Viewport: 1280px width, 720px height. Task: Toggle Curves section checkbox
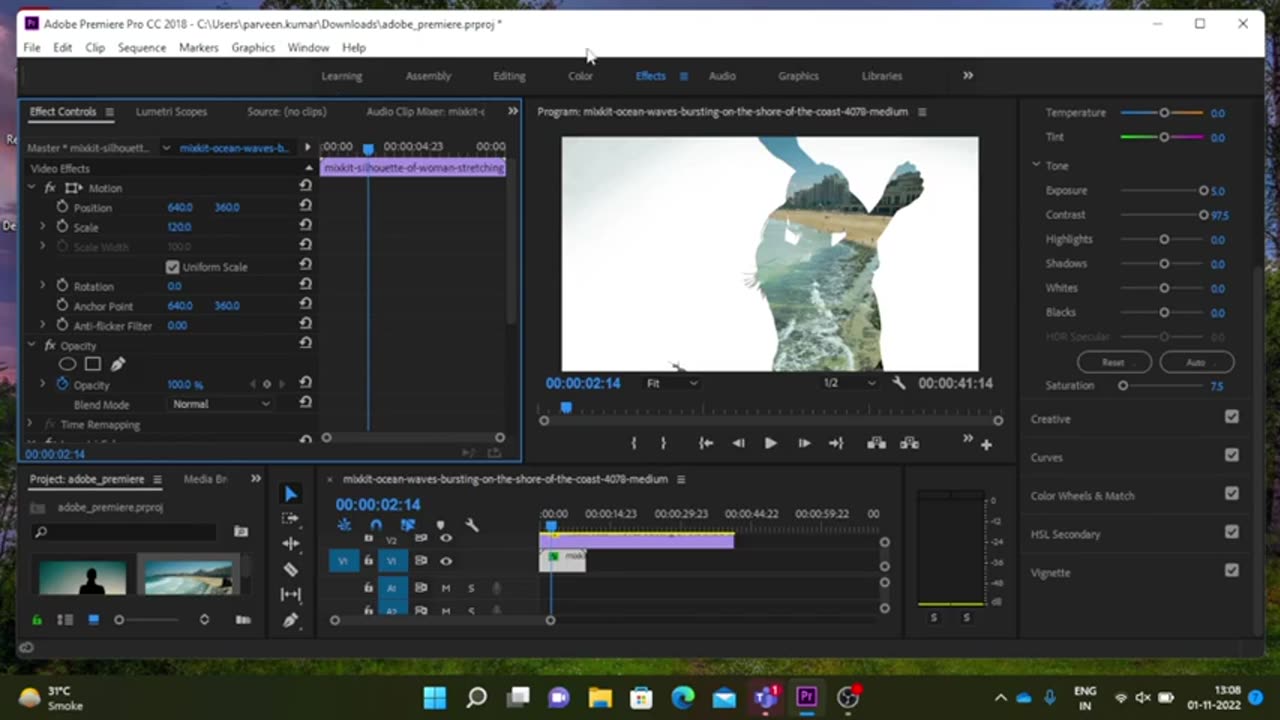point(1231,455)
